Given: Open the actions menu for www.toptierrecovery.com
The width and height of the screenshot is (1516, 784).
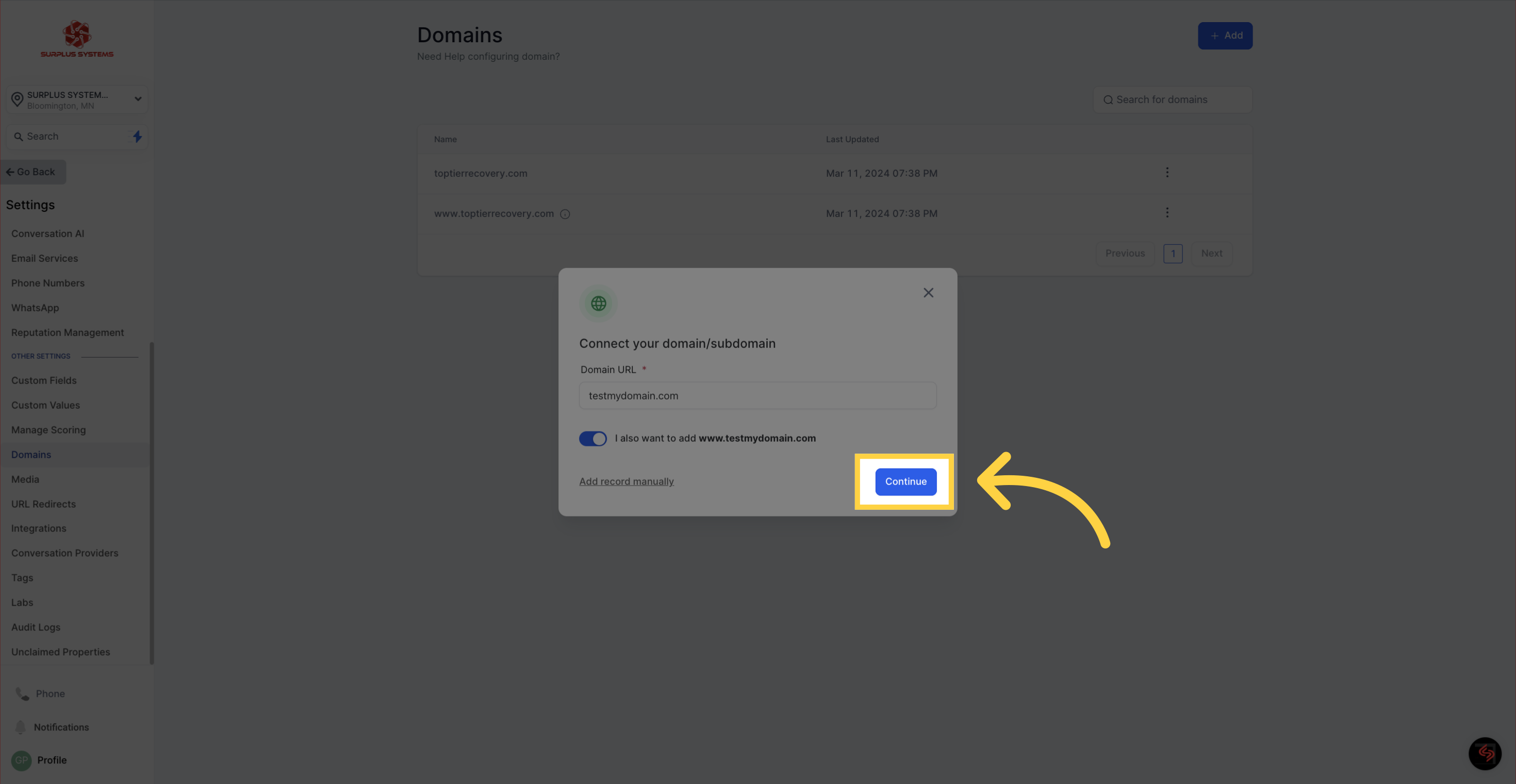Looking at the screenshot, I should pyautogui.click(x=1167, y=212).
